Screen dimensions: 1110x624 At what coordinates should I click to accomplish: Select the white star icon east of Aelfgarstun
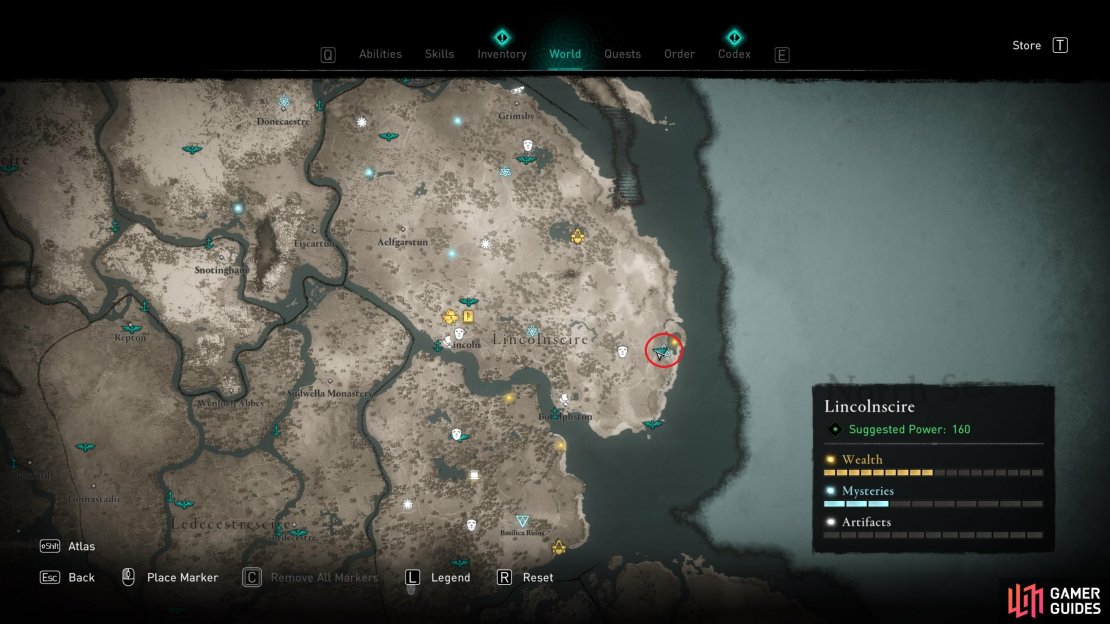tap(485, 244)
